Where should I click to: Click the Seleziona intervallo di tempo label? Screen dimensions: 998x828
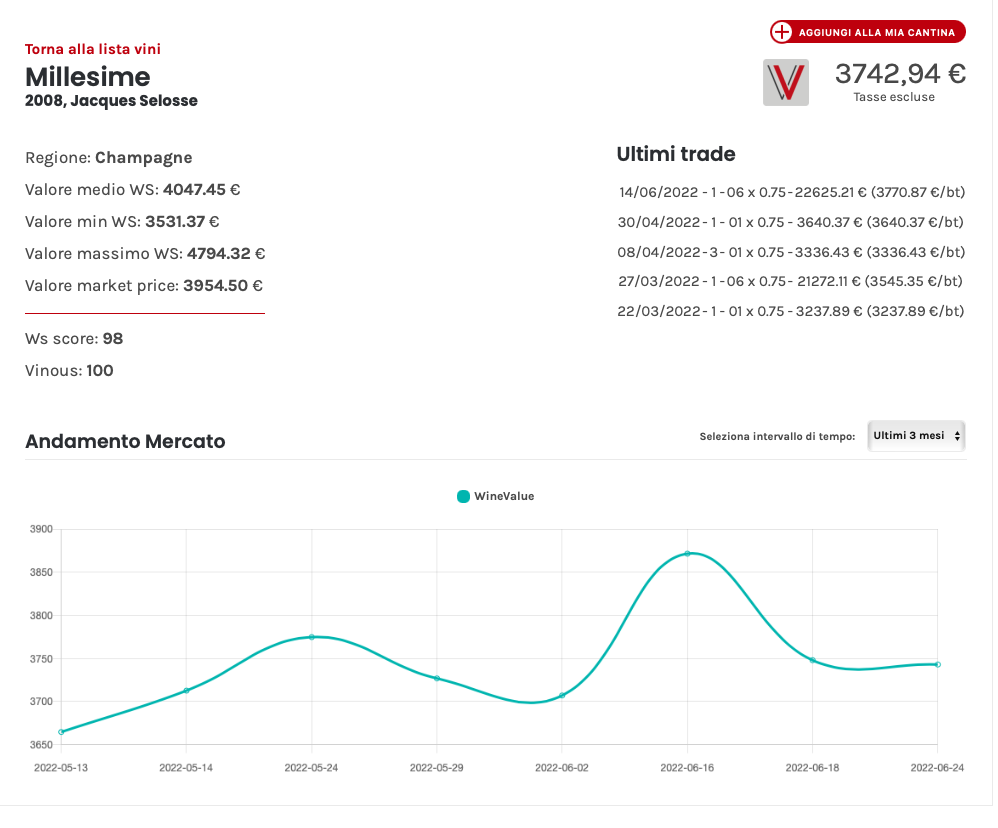pos(777,437)
